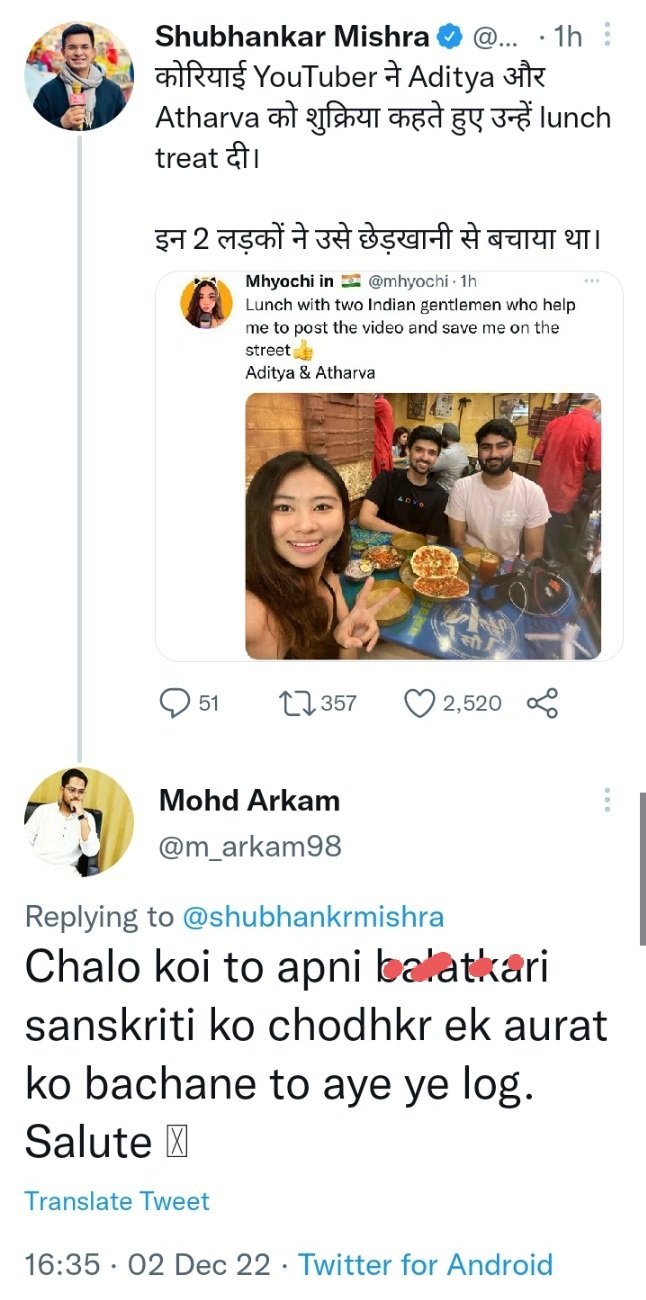646x1300 pixels.
Task: Open Mohd Arkam reply's three-dot menu
Action: click(608, 801)
